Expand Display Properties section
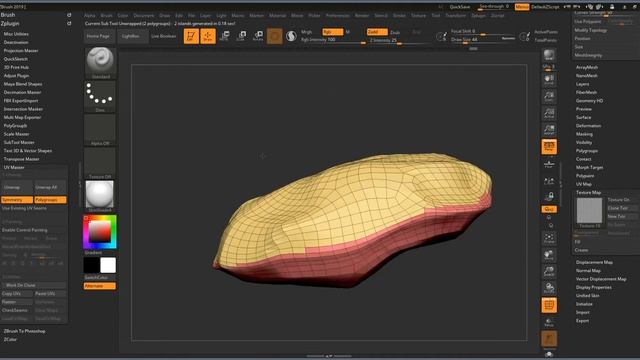The height and width of the screenshot is (360, 640). 593,287
